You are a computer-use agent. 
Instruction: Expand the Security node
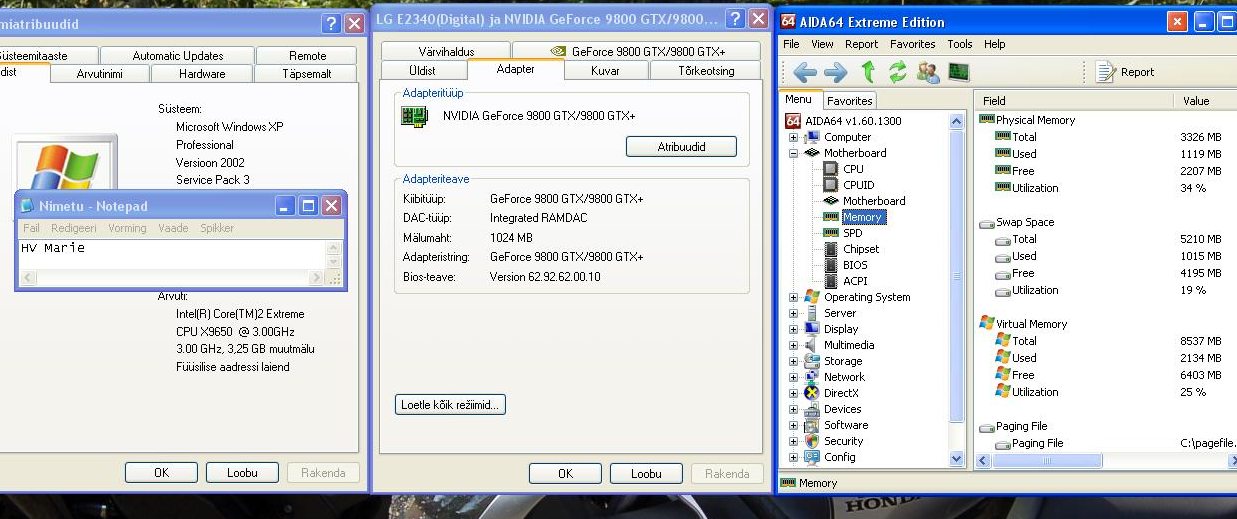[x=794, y=441]
